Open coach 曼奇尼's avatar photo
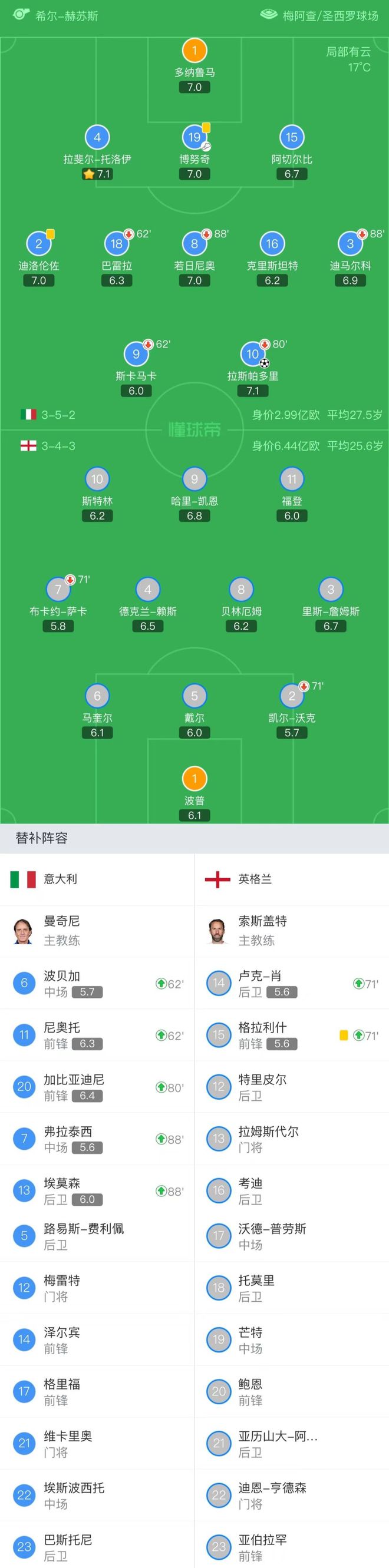 (23, 931)
